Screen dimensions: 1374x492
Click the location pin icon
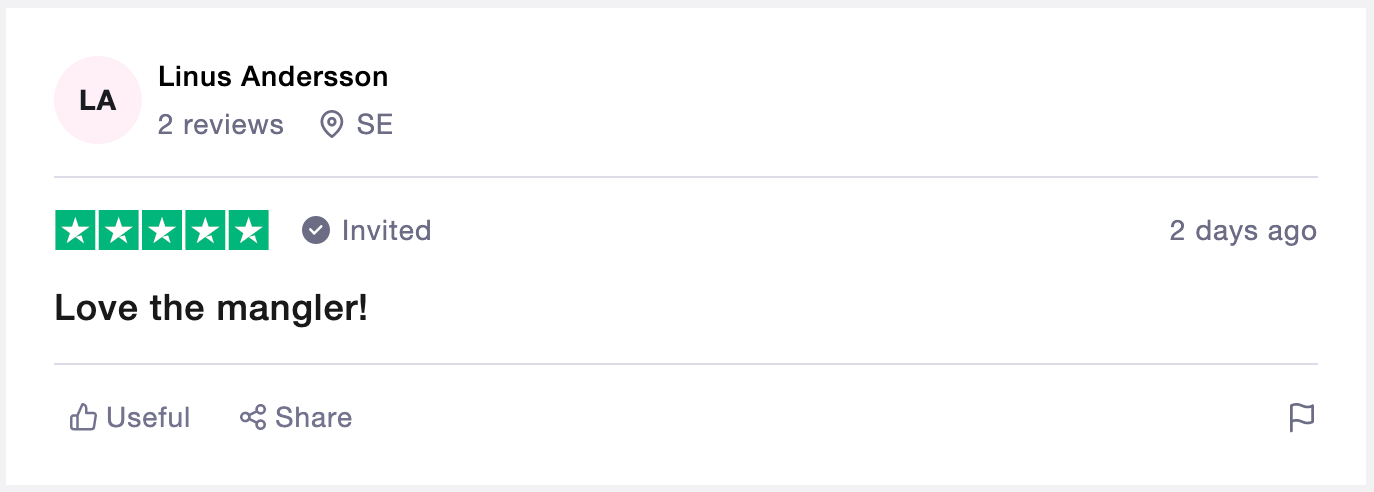tap(331, 125)
